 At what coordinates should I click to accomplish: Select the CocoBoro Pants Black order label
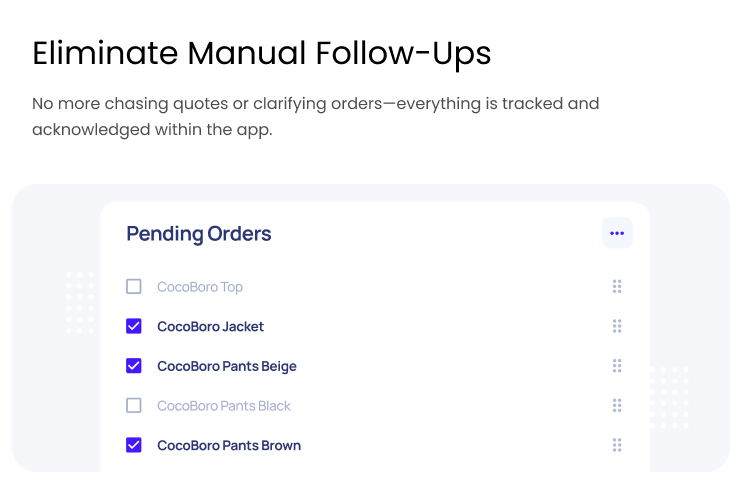point(224,406)
